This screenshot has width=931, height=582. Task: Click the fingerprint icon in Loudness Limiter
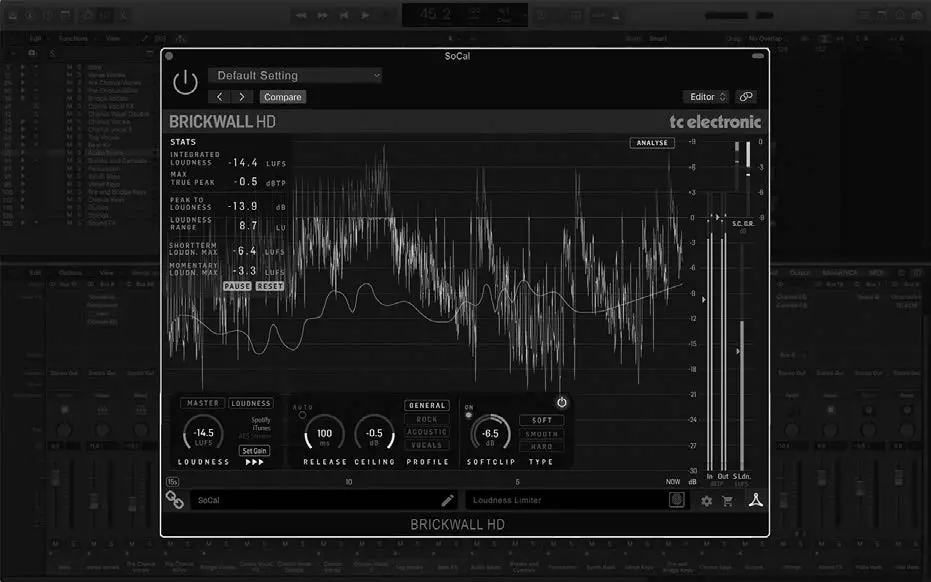pos(676,500)
